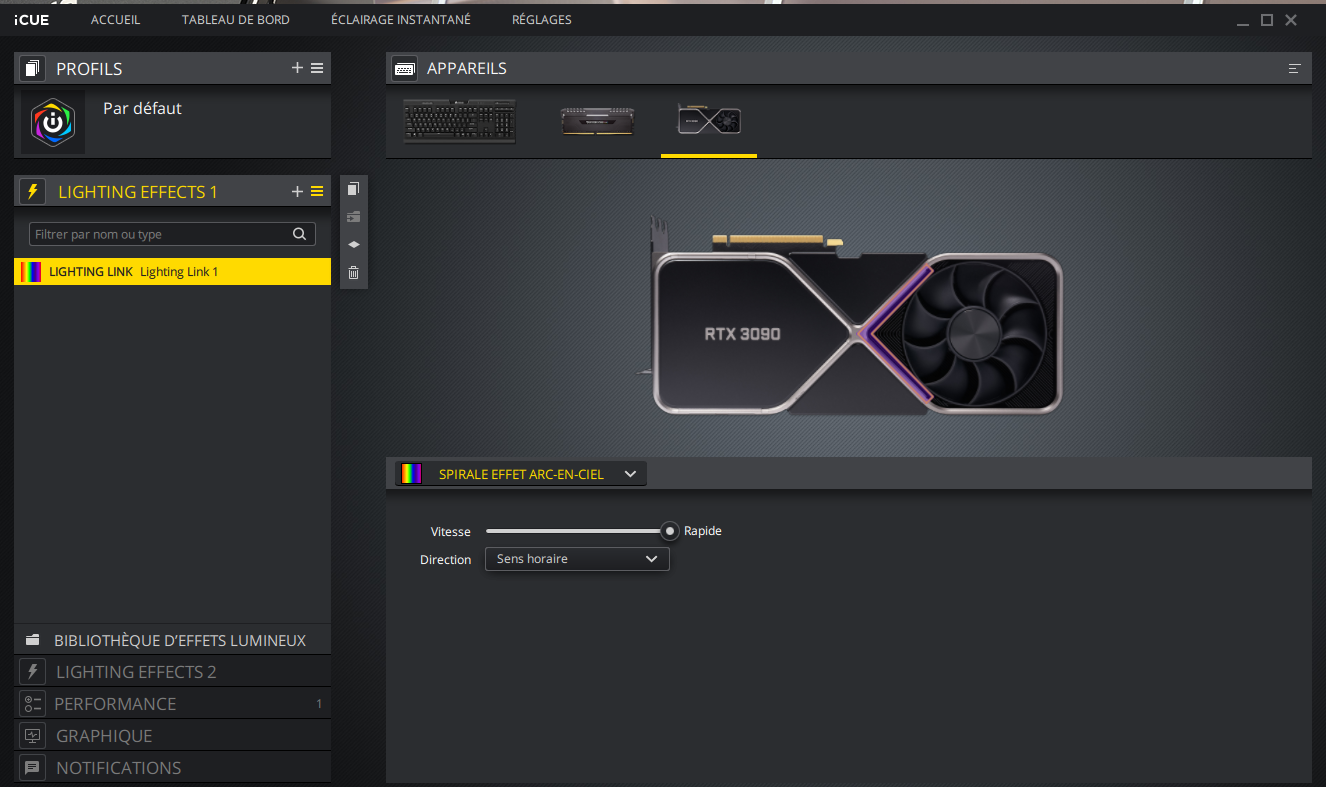Select the Lighting Link 1 effect row
1326x787 pixels.
click(x=172, y=271)
